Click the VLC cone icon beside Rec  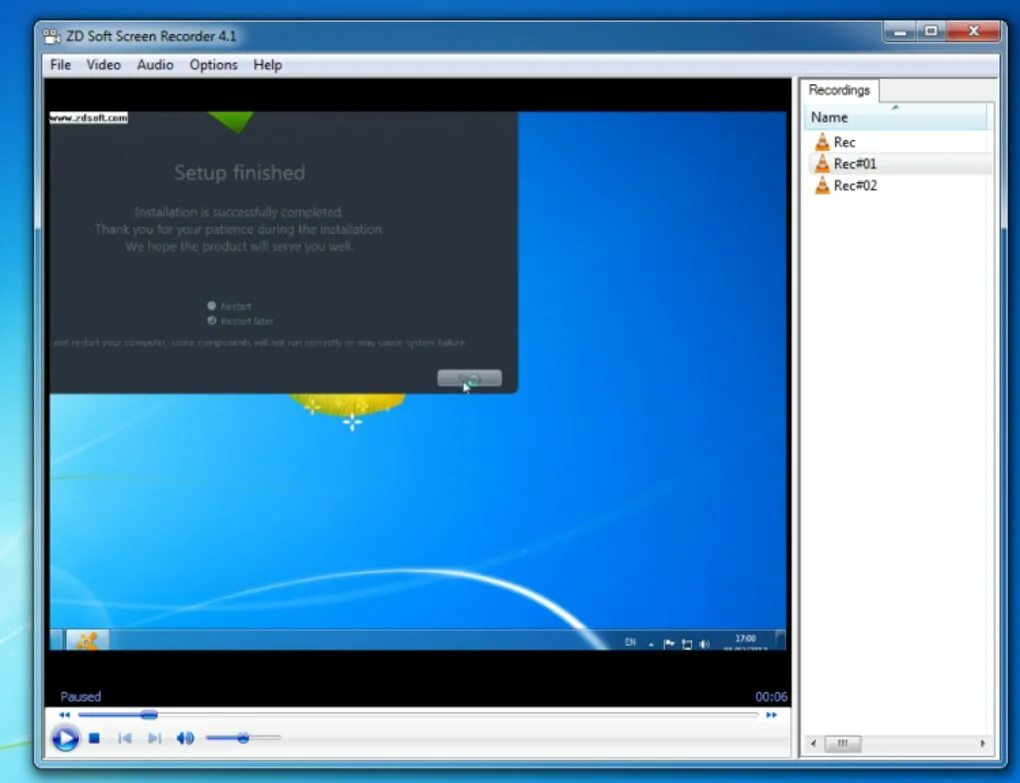822,142
